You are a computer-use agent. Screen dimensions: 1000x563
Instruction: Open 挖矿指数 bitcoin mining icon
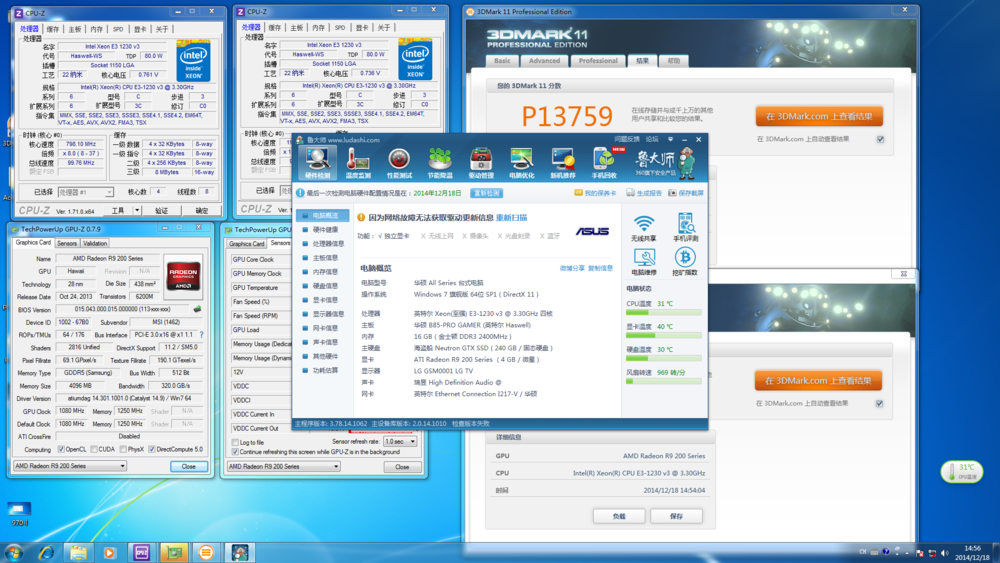[x=685, y=262]
